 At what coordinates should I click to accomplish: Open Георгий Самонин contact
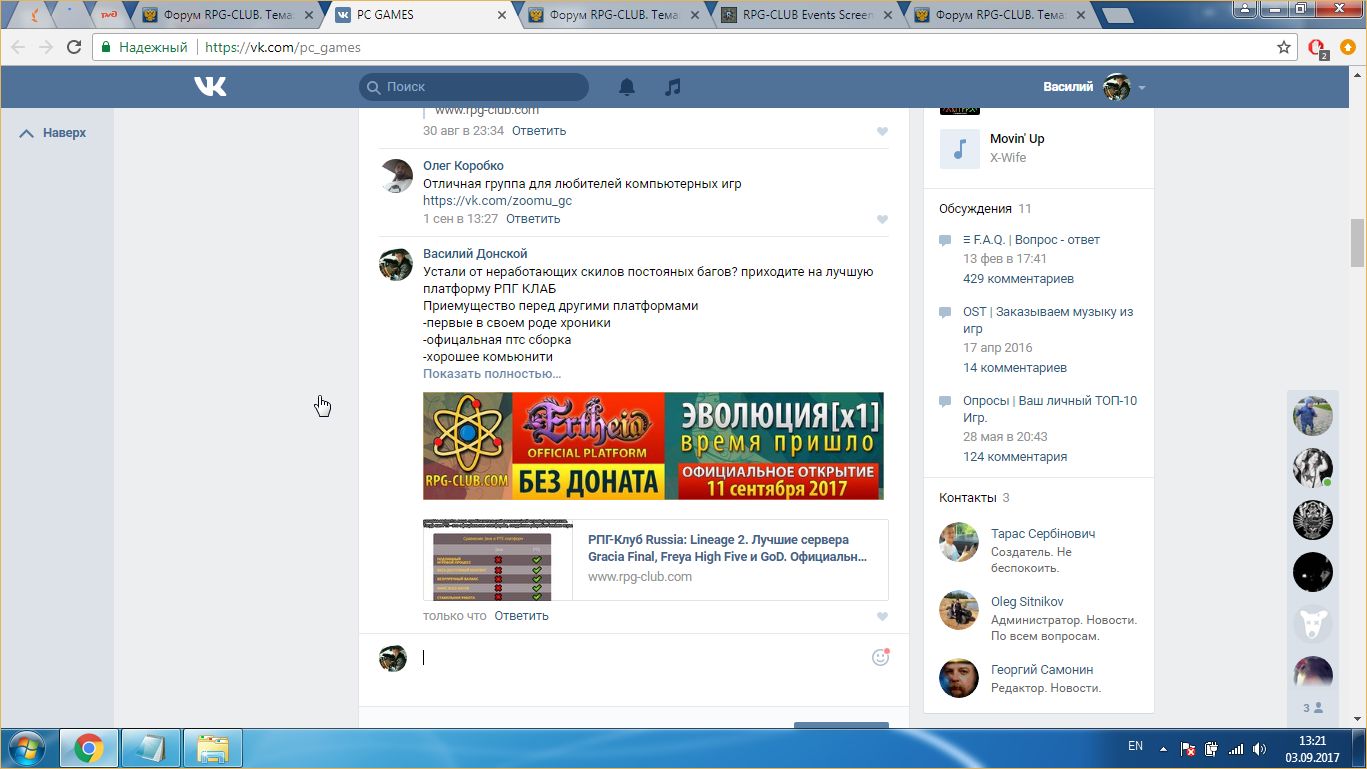point(1042,670)
